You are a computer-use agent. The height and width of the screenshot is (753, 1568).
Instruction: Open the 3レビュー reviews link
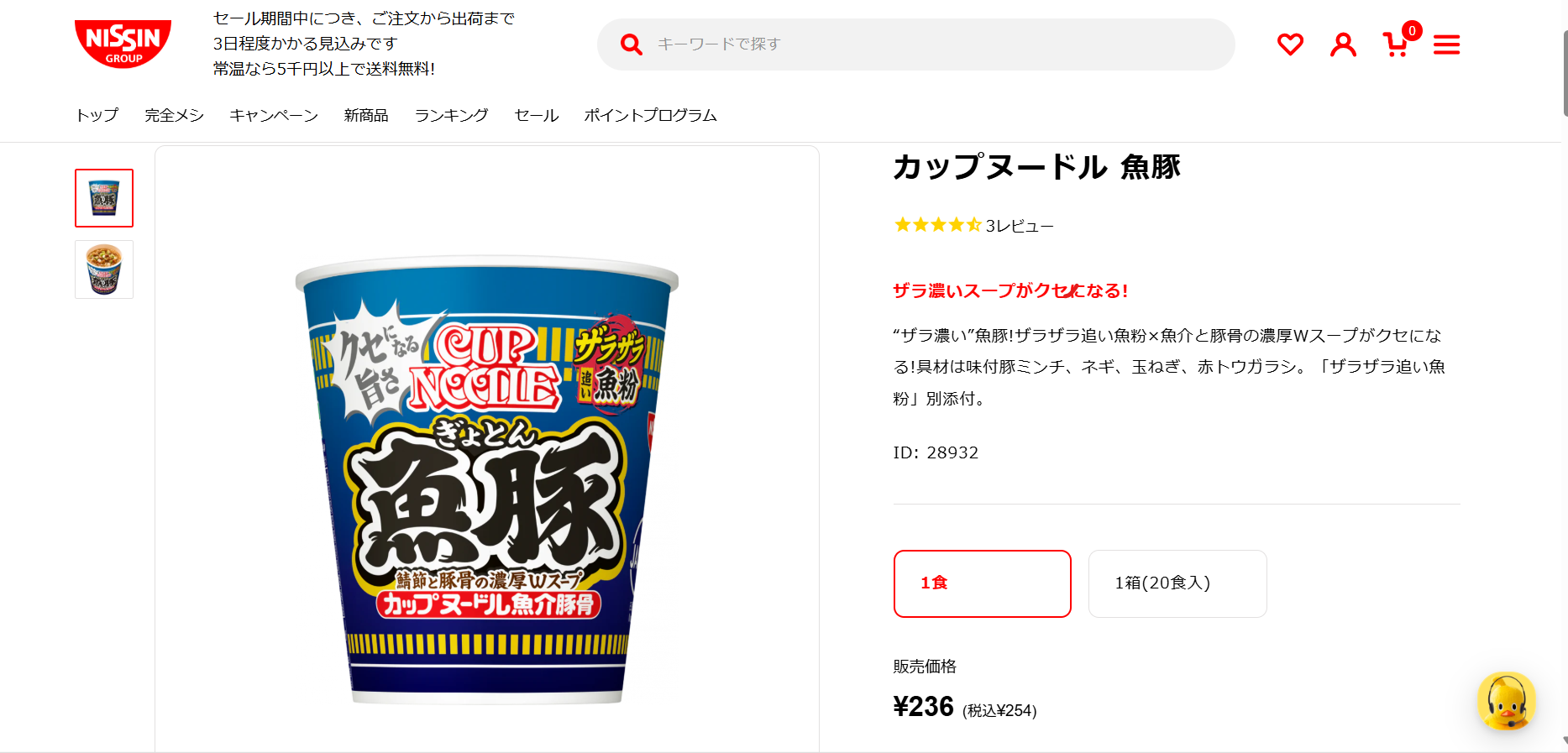(1019, 226)
